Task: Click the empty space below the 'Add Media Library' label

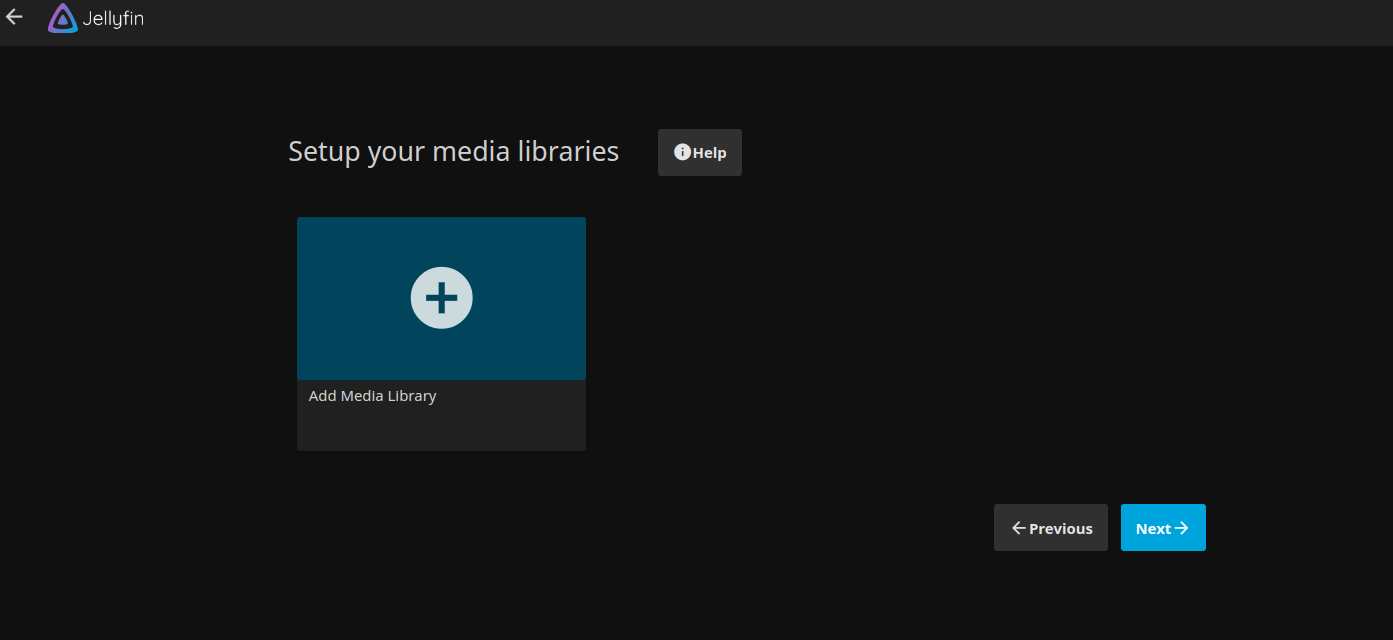Action: [372, 430]
